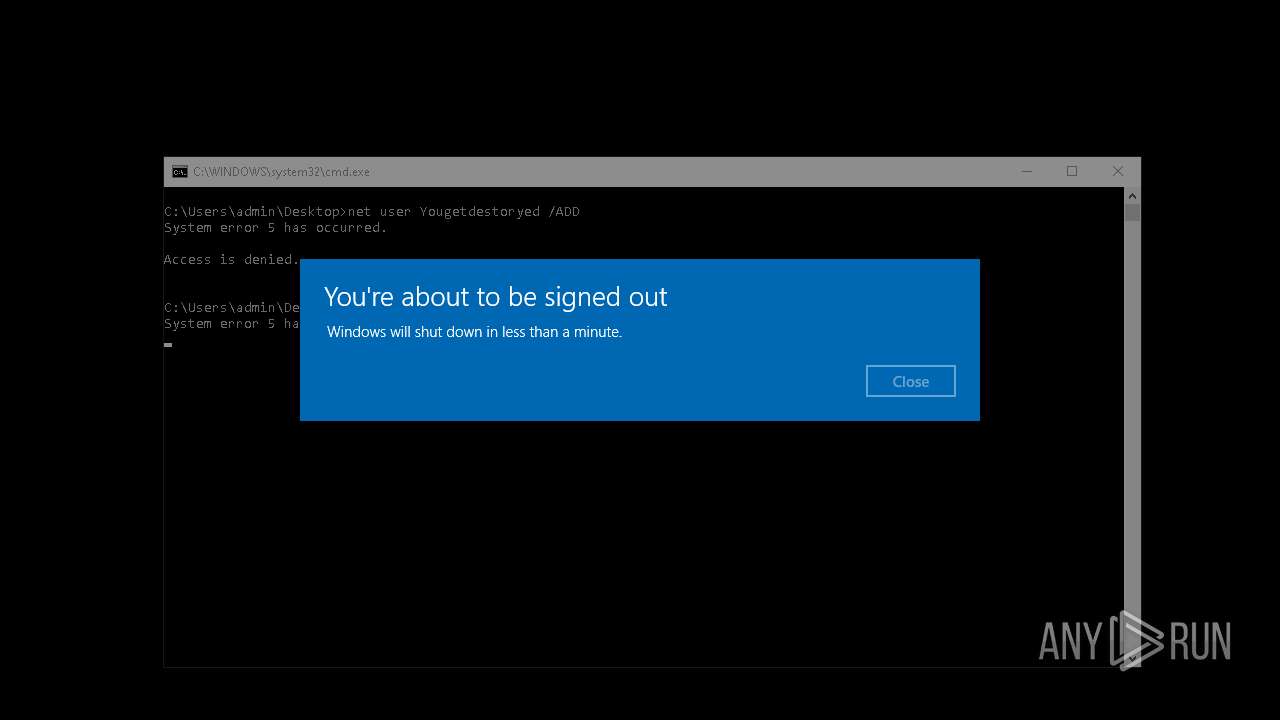Click the first 'System error 5 has occurred.' line
The image size is (1280, 720).
(275, 228)
